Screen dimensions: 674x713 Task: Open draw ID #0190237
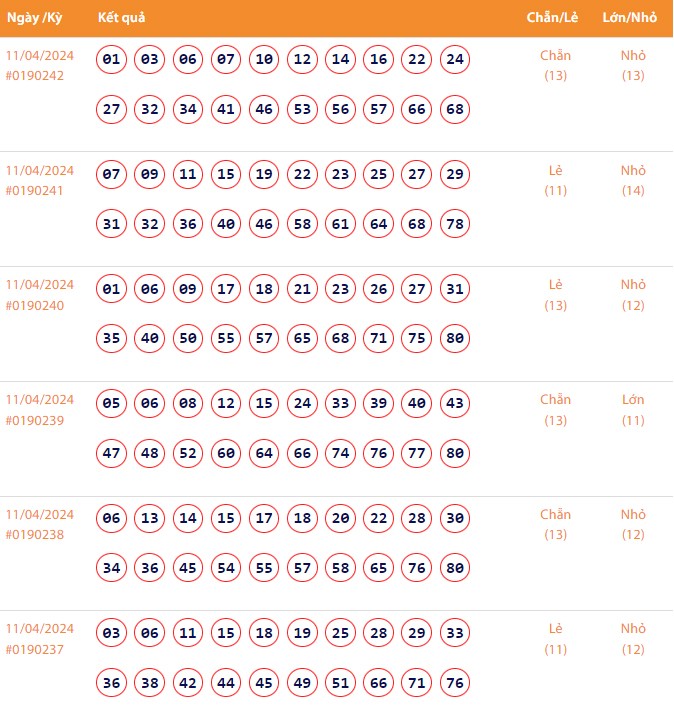pyautogui.click(x=35, y=649)
